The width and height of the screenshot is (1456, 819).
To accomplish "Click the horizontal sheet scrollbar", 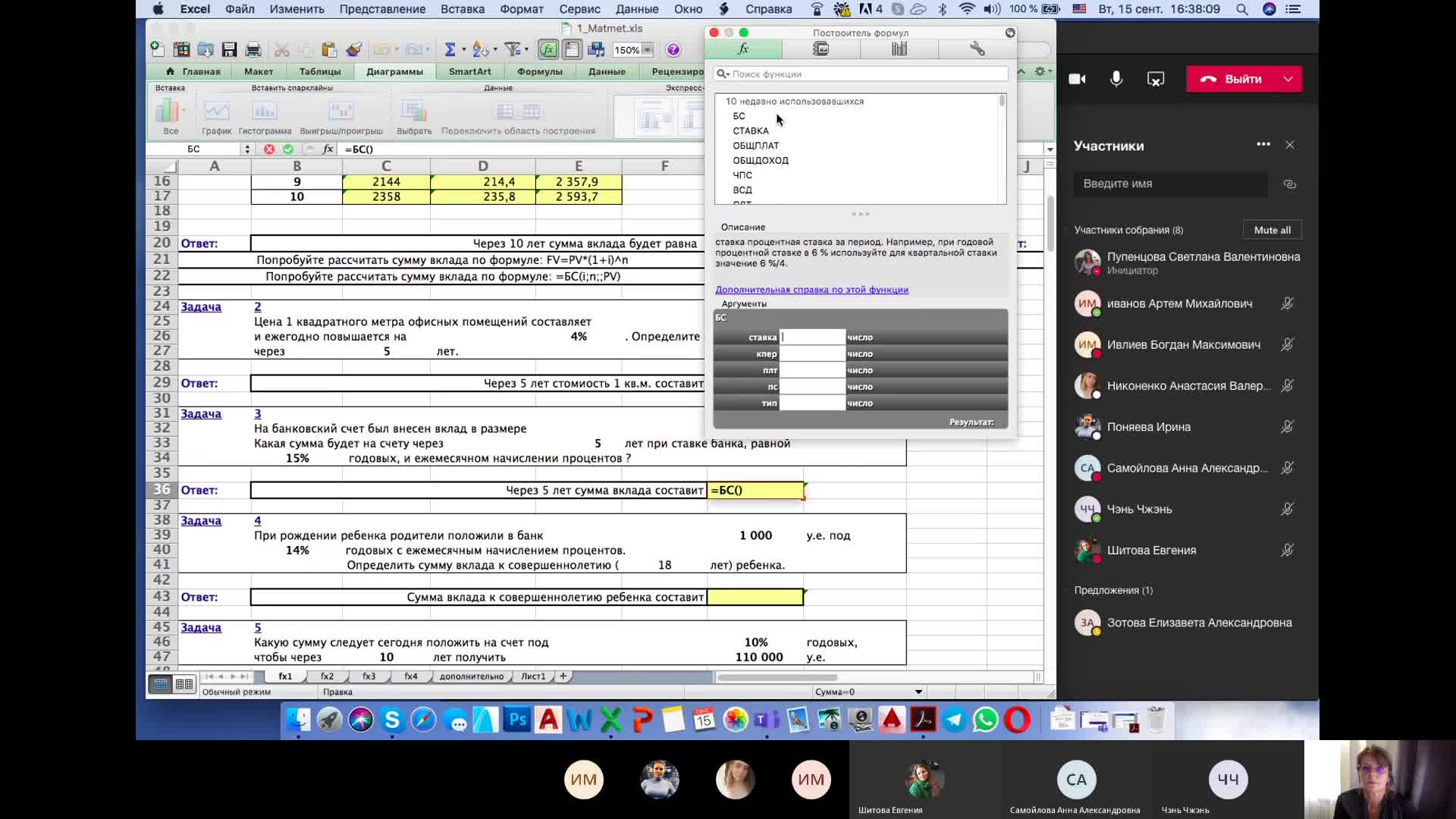I will (777, 677).
